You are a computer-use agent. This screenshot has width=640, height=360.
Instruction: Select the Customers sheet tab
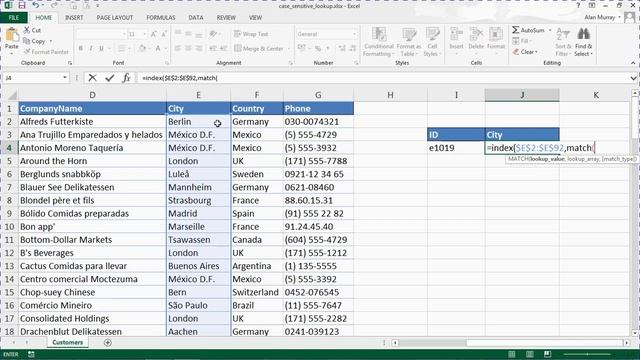click(67, 342)
